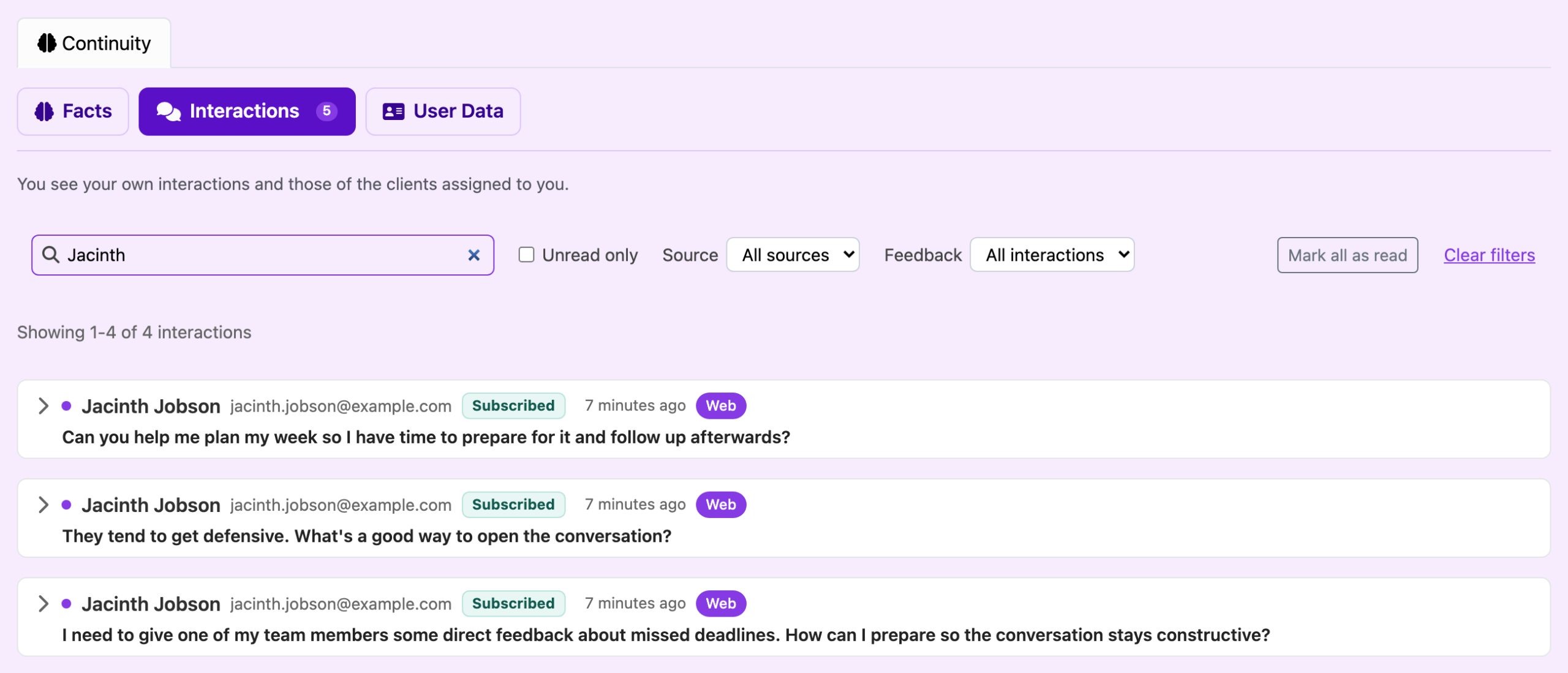Image resolution: width=1568 pixels, height=673 pixels.
Task: Open the Feedback All interactions dropdown
Action: tap(1052, 255)
